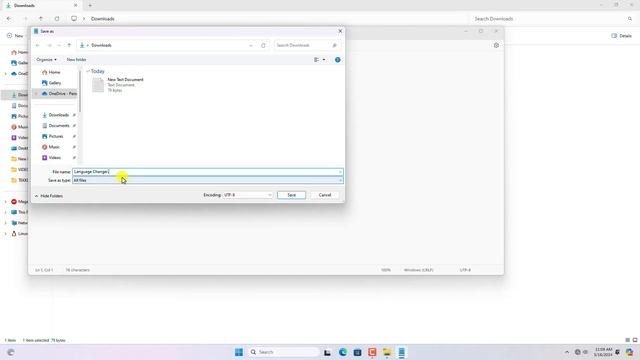Click the UTF-8 entry in Notepad status bar
This screenshot has width=640, height=360.
click(465, 270)
